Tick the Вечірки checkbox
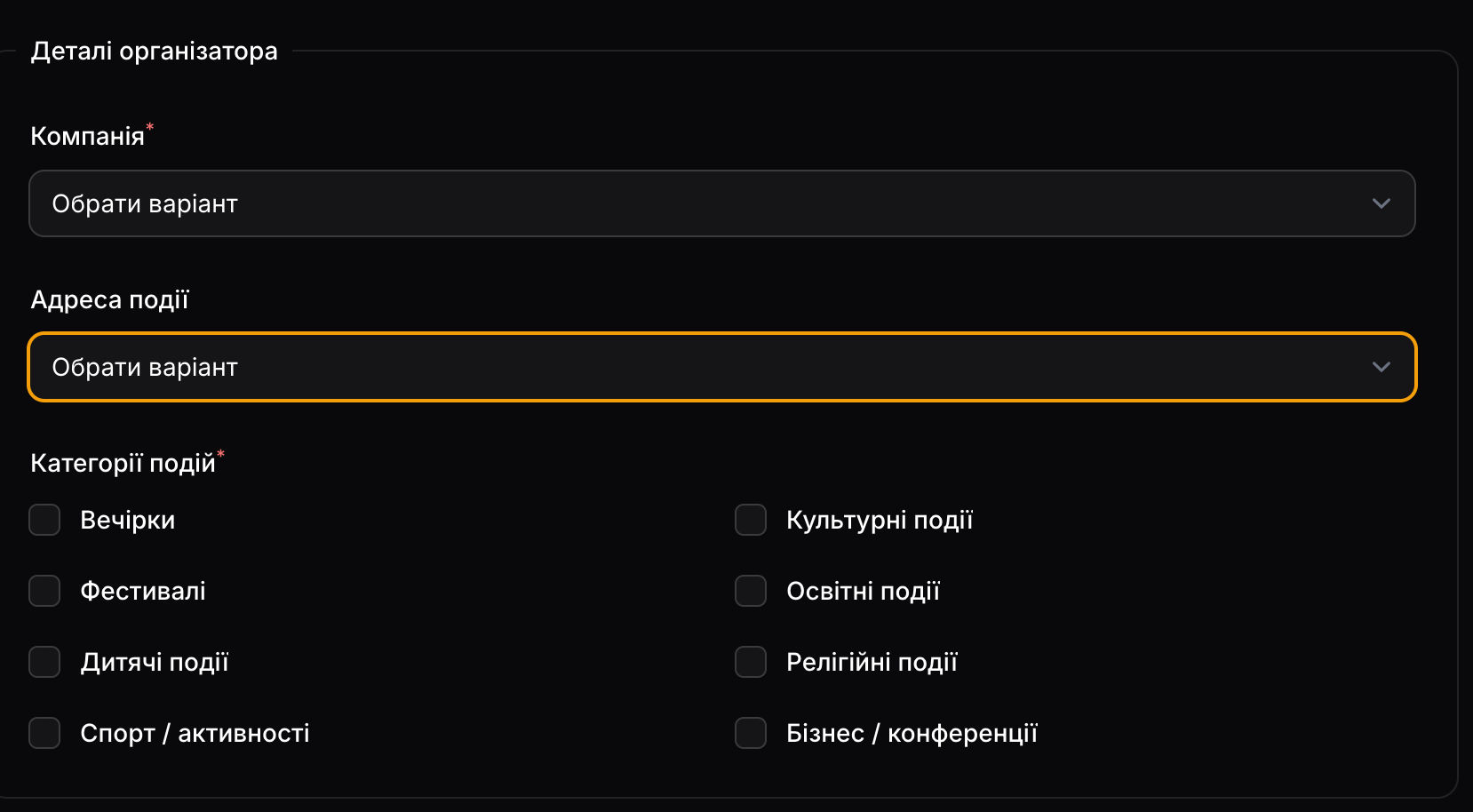This screenshot has height=812, width=1473. coord(44,520)
